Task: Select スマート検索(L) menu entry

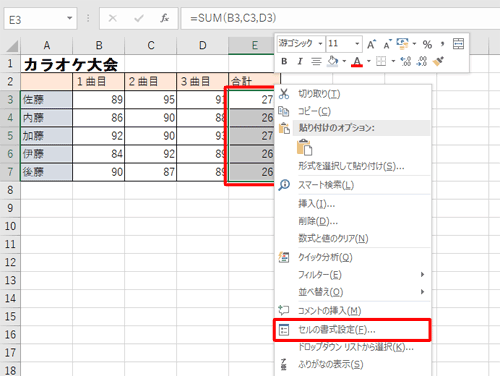Action: 326,185
